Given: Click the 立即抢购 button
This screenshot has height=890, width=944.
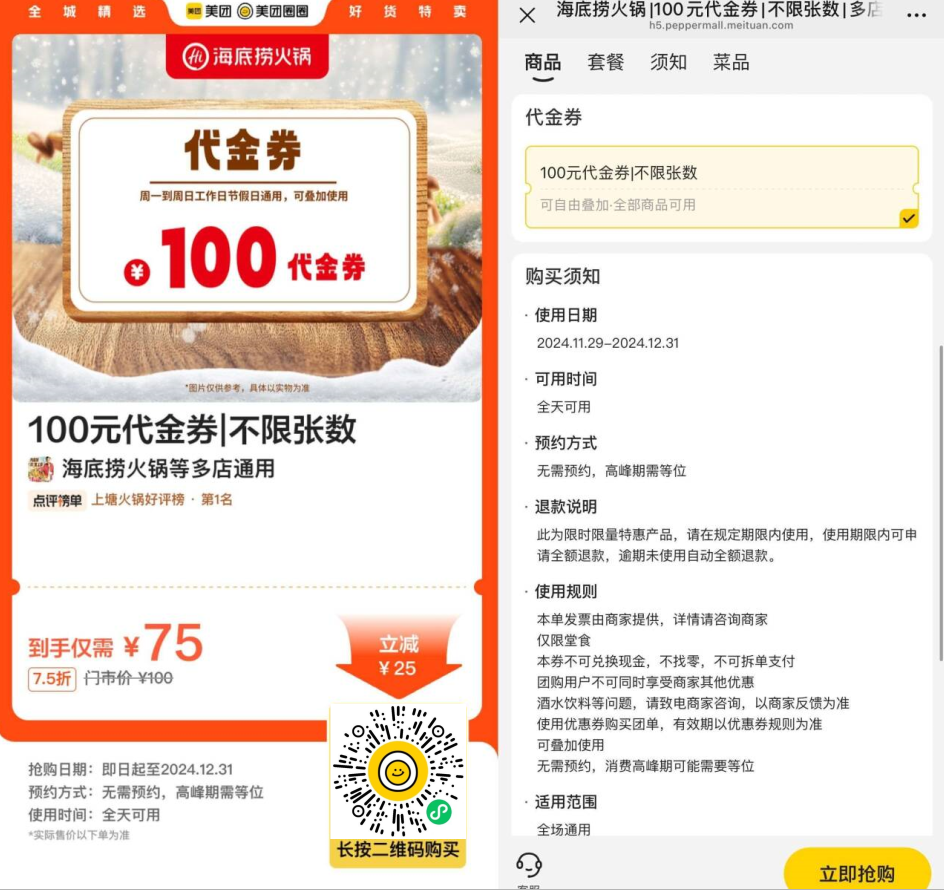Looking at the screenshot, I should click(857, 870).
